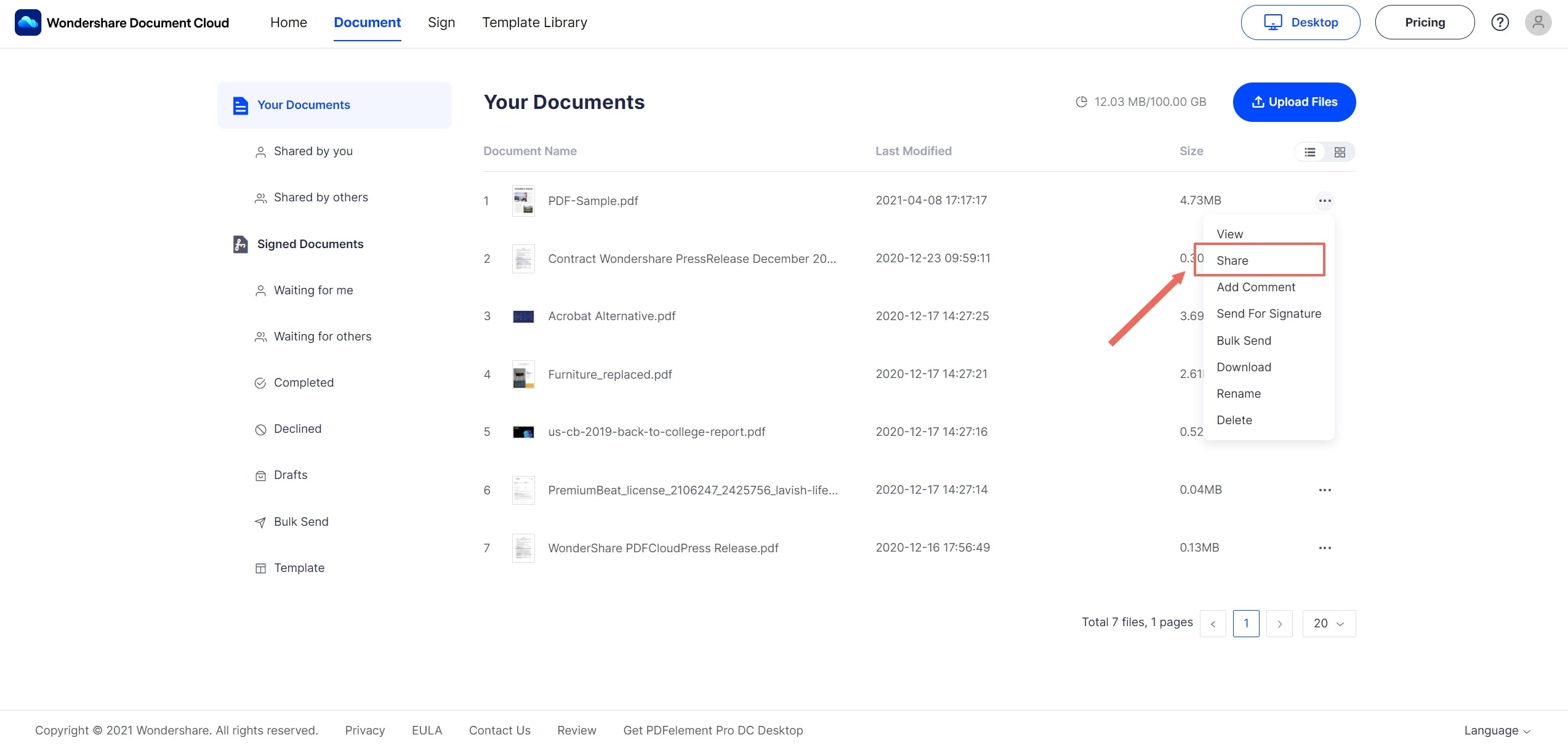
Task: Go to next page arrow
Action: tap(1279, 624)
